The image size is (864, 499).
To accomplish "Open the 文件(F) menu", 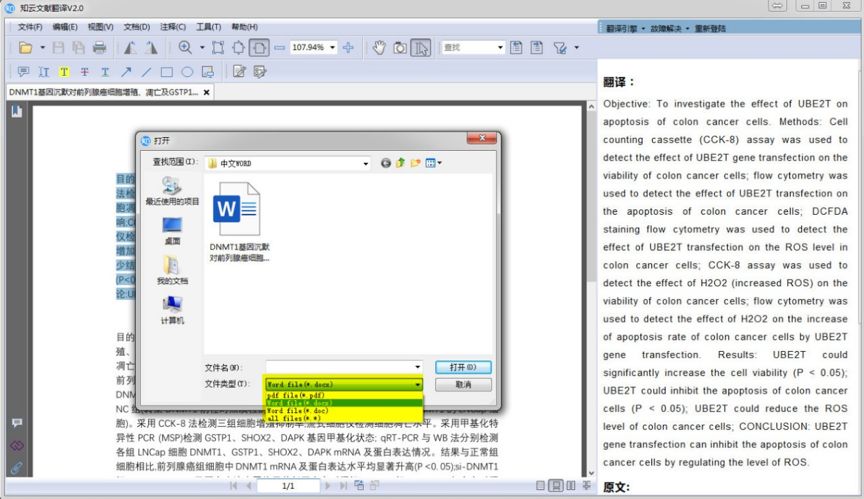I will tap(30, 27).
